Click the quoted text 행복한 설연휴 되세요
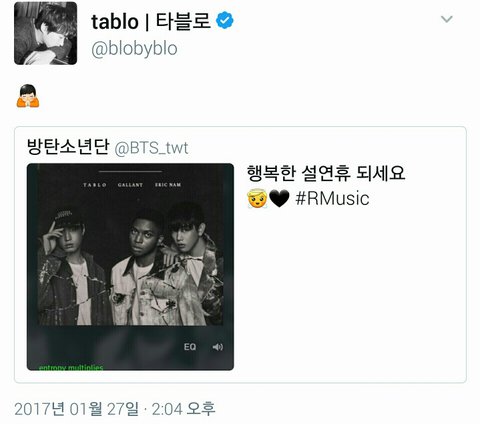The image size is (480, 424). click(326, 173)
